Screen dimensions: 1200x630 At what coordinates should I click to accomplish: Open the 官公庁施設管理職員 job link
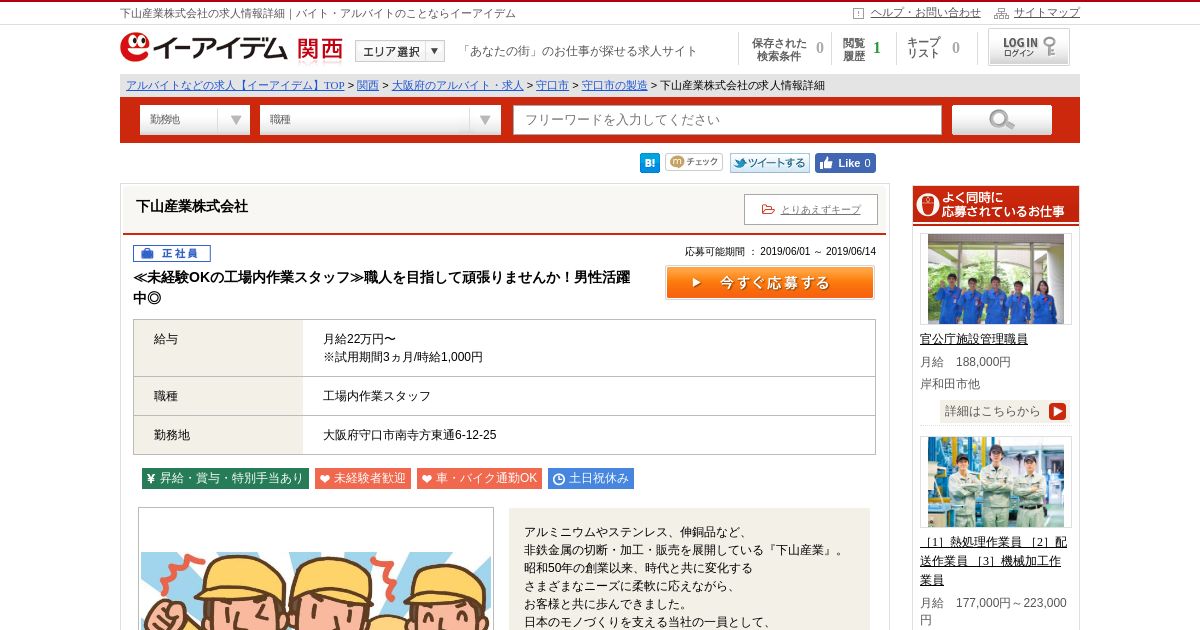point(974,339)
